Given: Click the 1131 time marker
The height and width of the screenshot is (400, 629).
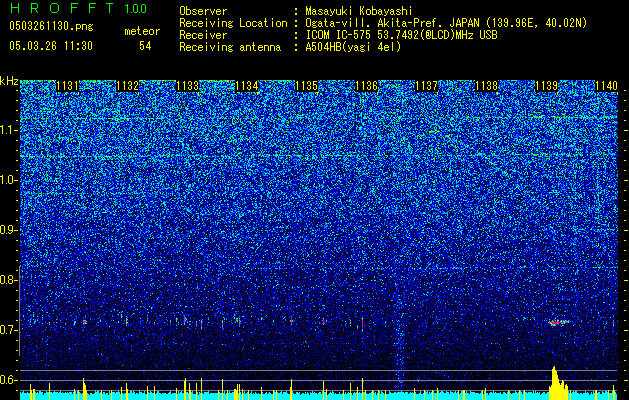Looking at the screenshot, I should [67, 86].
